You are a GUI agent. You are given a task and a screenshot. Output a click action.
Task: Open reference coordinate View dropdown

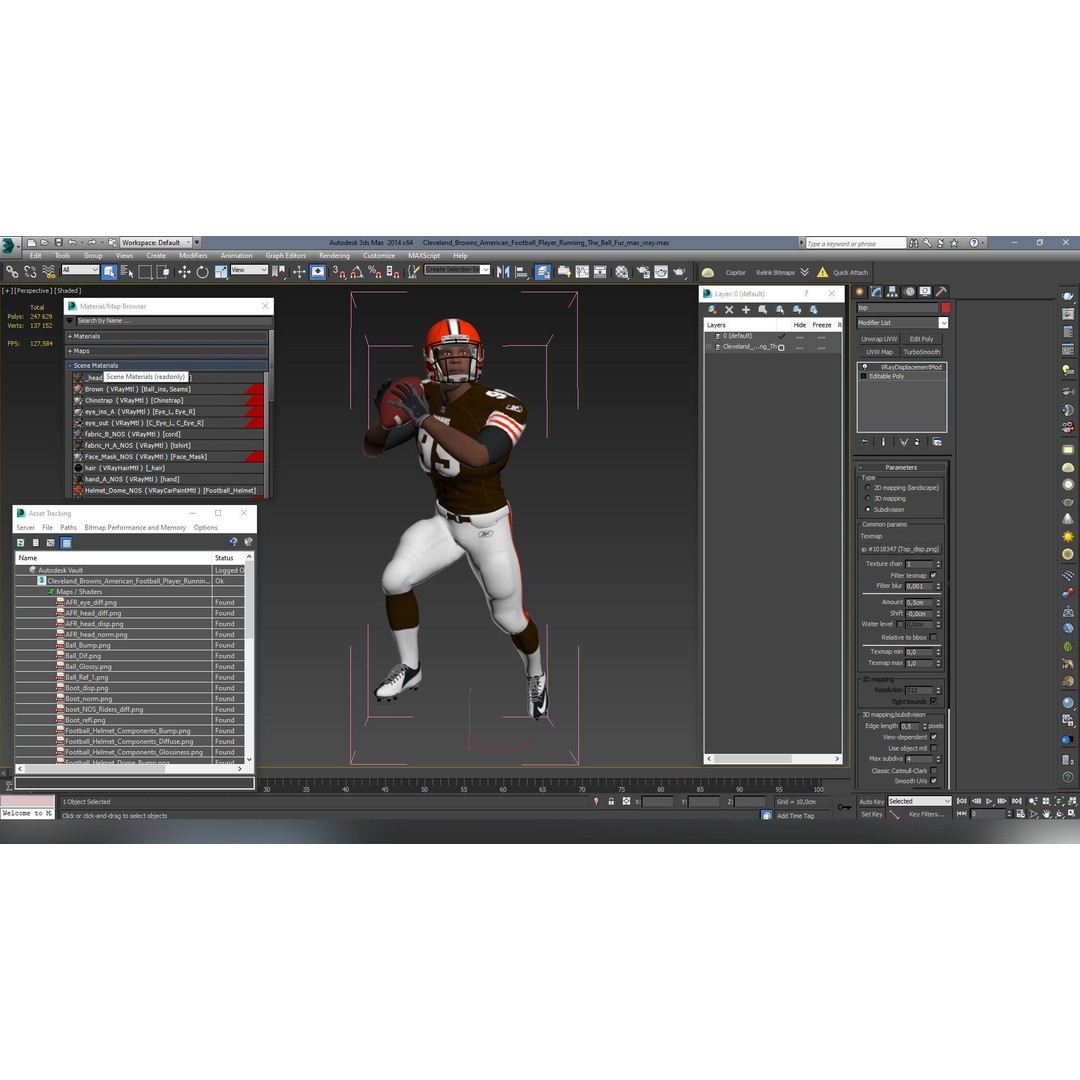[x=249, y=270]
